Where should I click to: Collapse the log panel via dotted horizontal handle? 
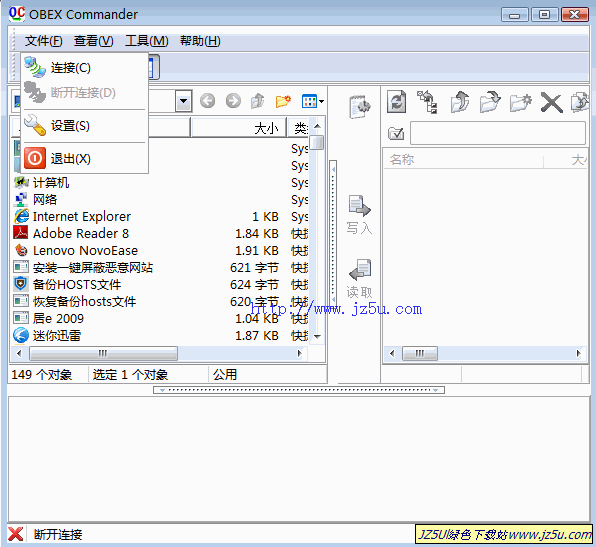(299, 390)
